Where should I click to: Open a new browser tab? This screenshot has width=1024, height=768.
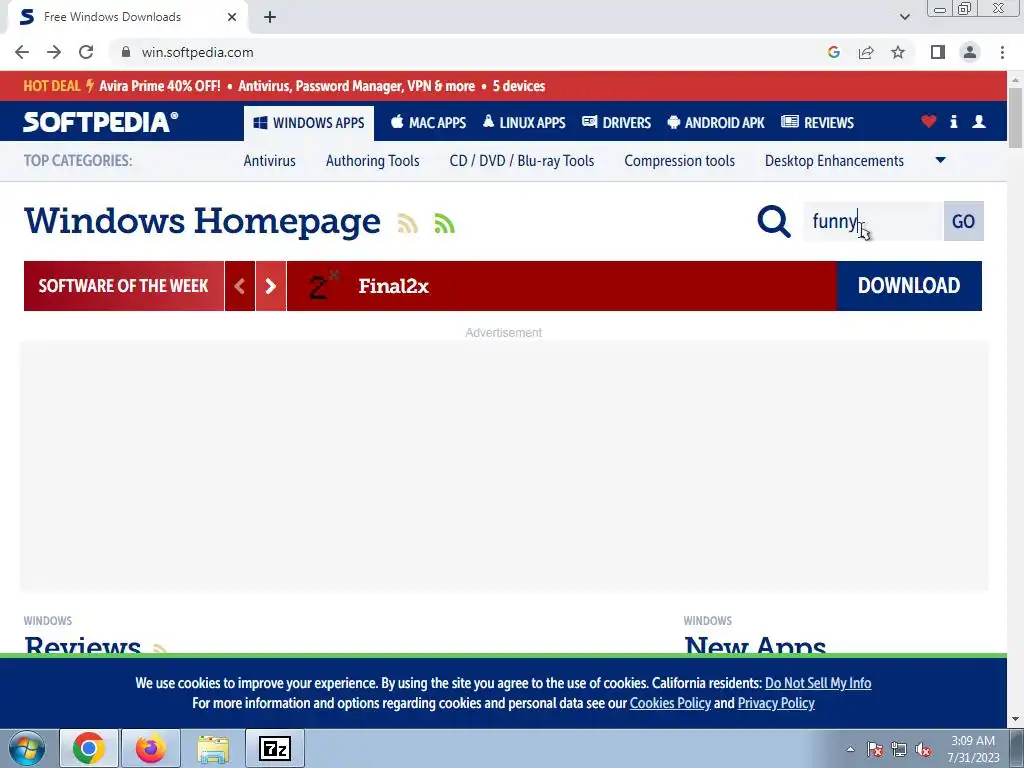point(270,17)
